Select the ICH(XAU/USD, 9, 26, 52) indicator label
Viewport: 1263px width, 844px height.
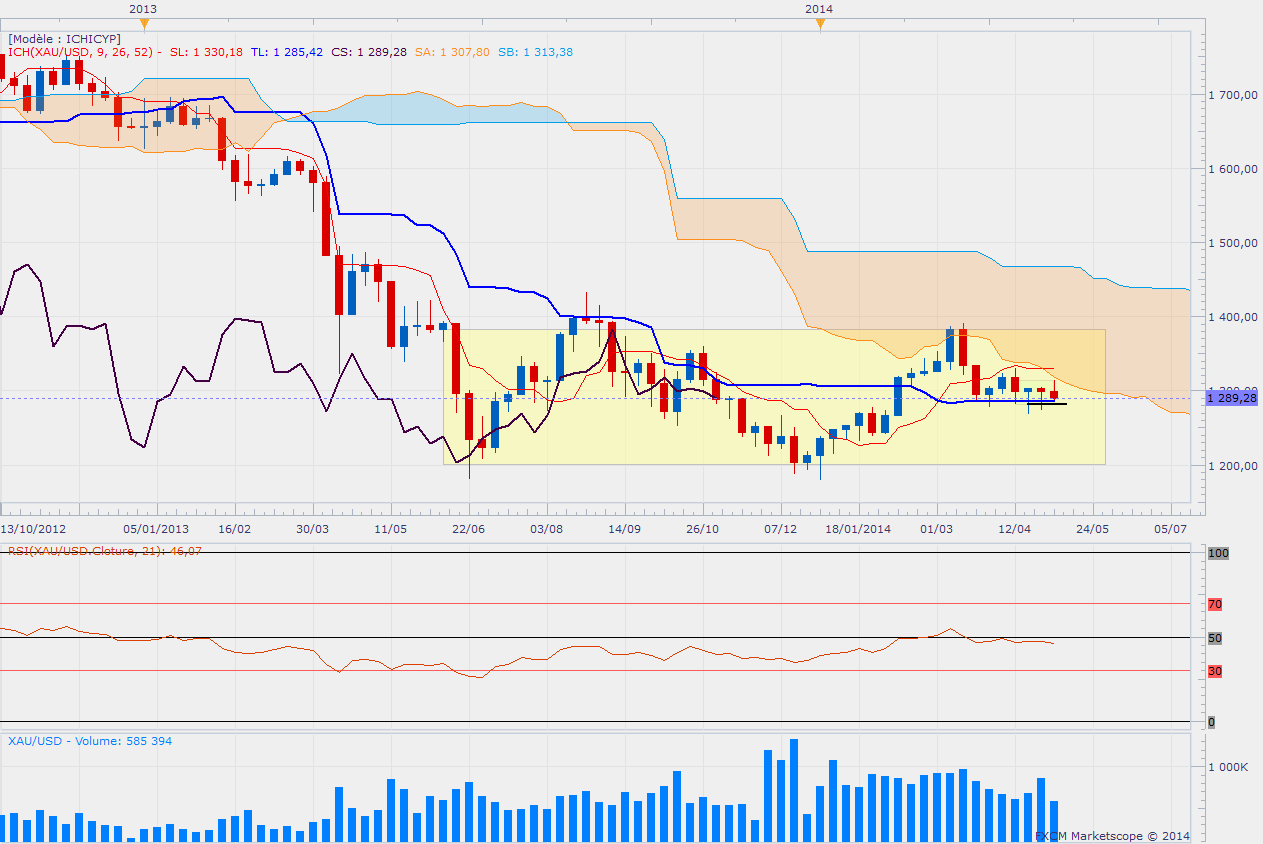(79, 52)
